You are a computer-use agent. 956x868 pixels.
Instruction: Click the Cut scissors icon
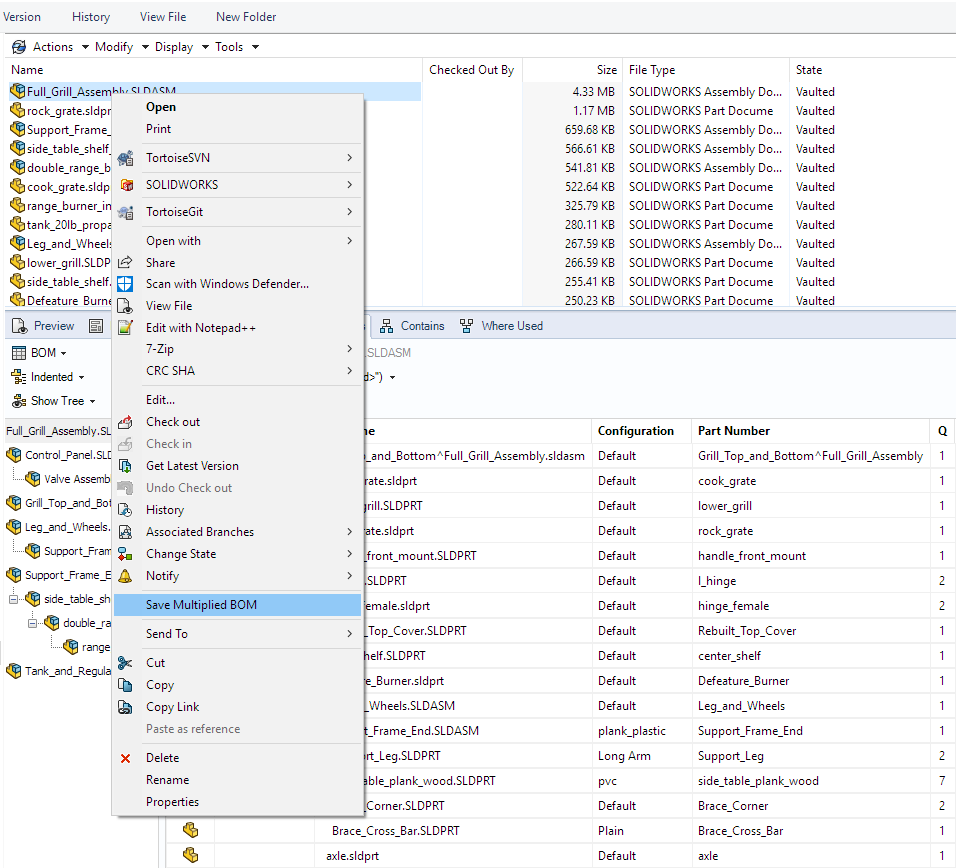(125, 663)
